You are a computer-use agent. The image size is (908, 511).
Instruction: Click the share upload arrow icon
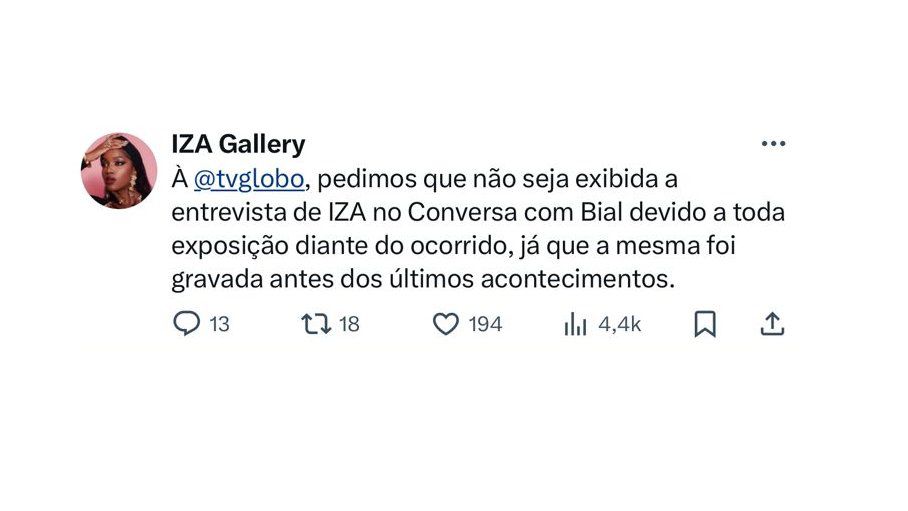[772, 324]
